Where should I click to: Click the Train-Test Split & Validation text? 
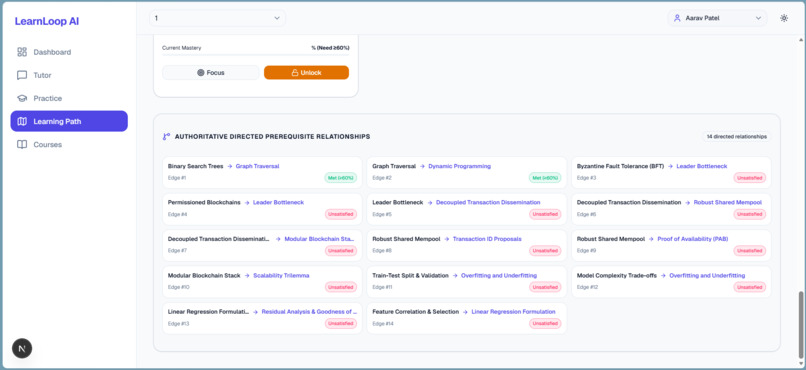(x=411, y=275)
